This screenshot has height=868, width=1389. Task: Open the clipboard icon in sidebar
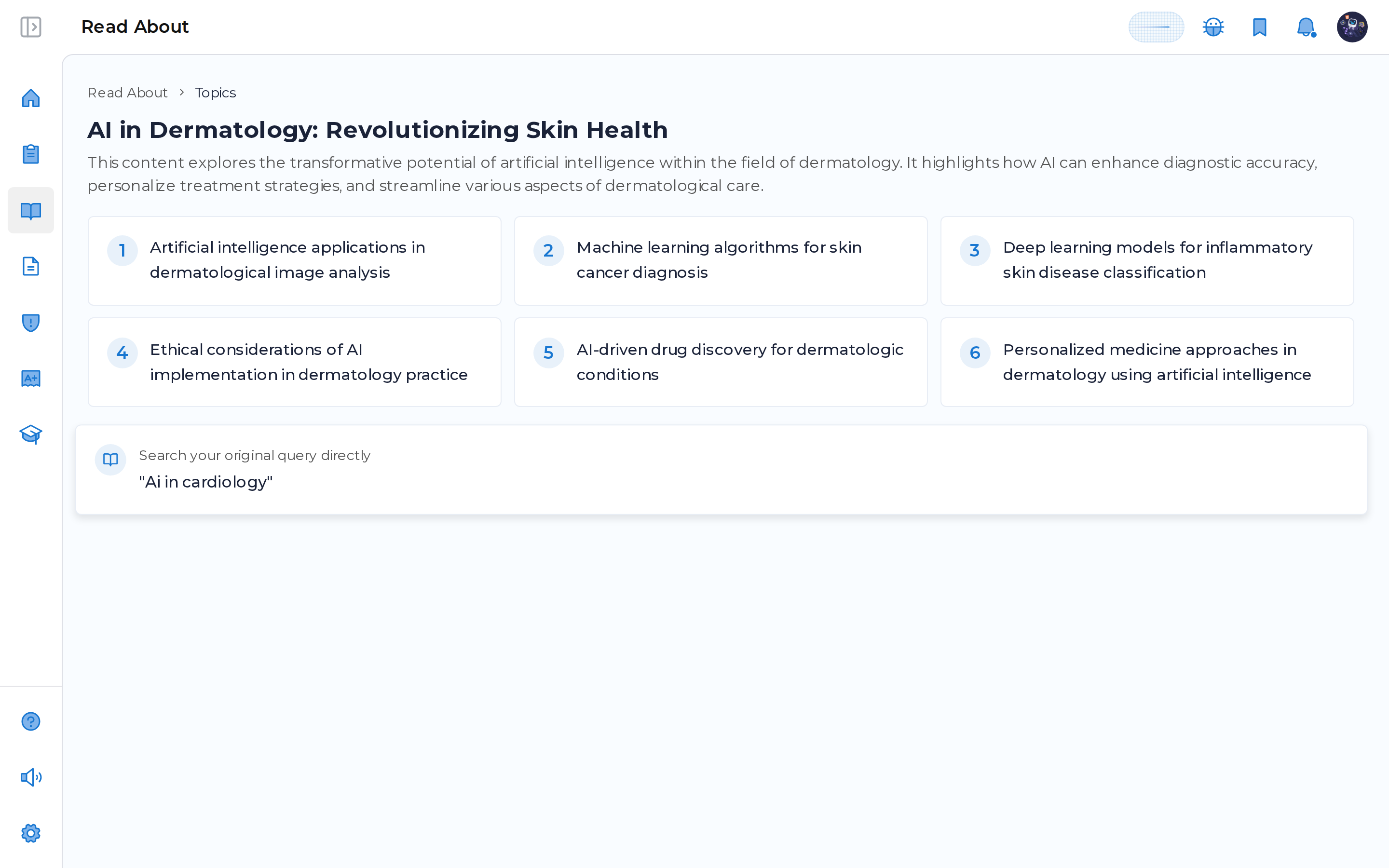click(x=30, y=154)
